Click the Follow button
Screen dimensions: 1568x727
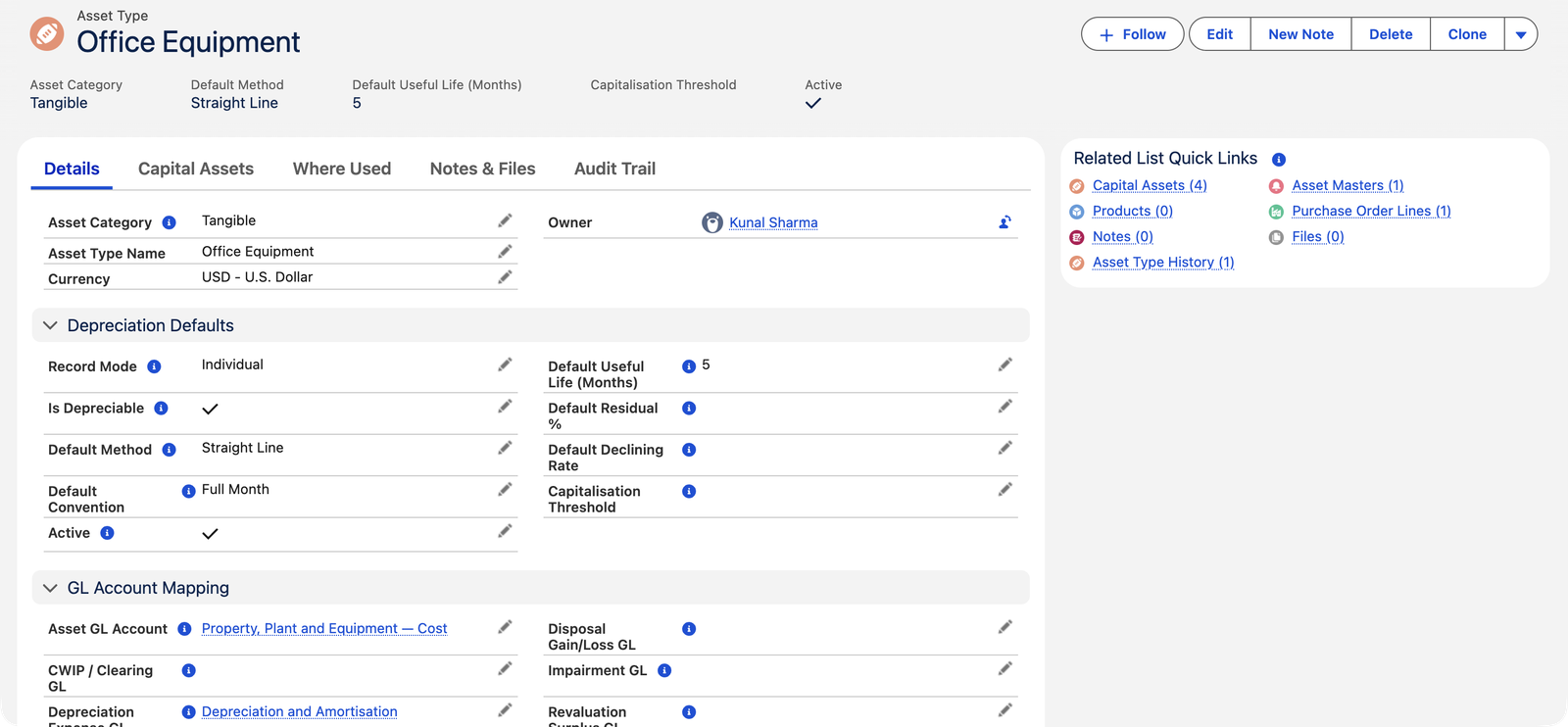click(x=1133, y=34)
